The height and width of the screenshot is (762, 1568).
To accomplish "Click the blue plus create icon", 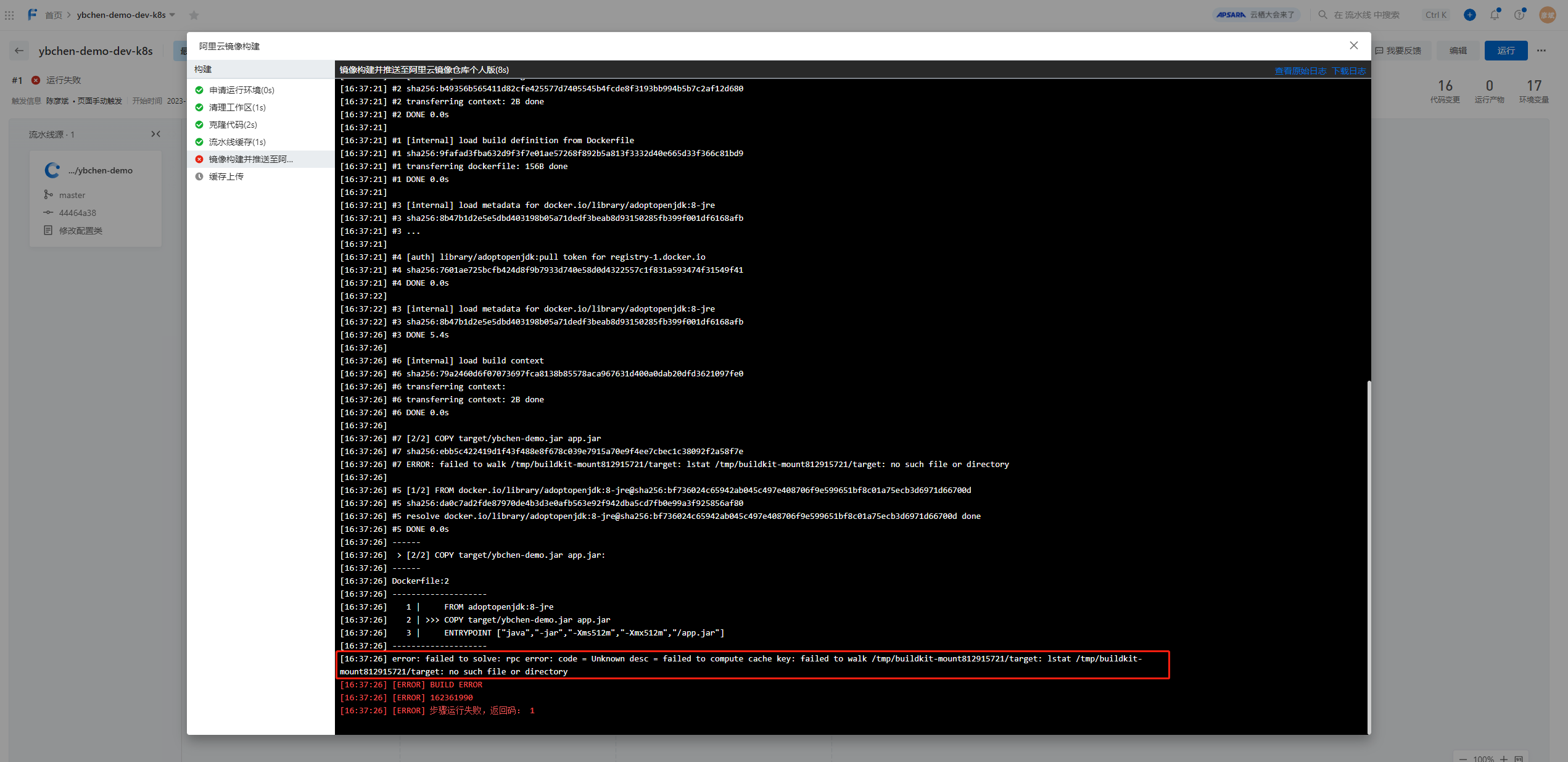I will coord(1470,15).
